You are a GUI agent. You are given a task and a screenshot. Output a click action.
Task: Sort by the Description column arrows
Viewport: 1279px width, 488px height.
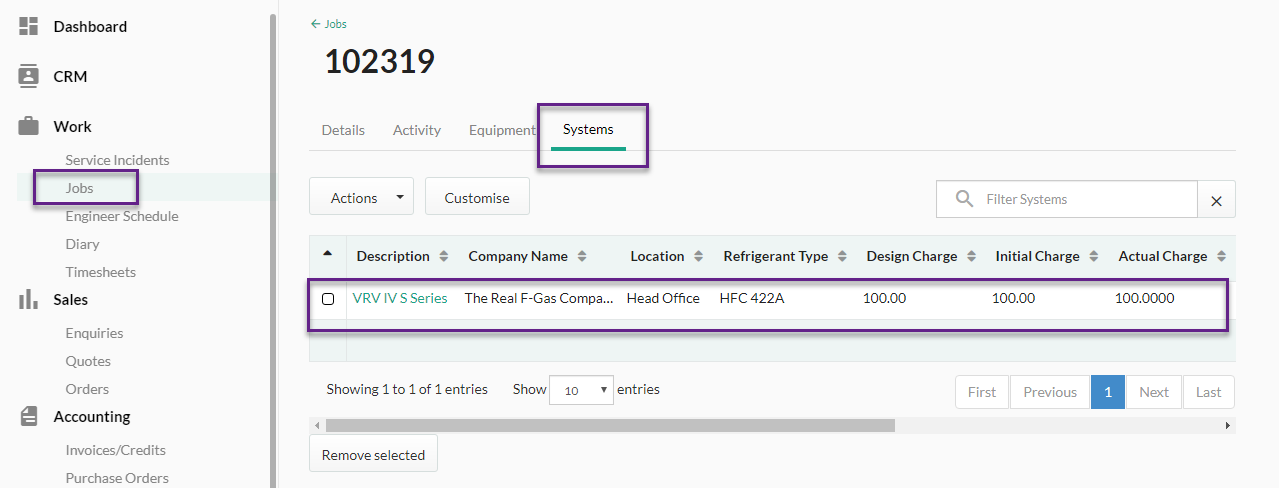coord(444,257)
